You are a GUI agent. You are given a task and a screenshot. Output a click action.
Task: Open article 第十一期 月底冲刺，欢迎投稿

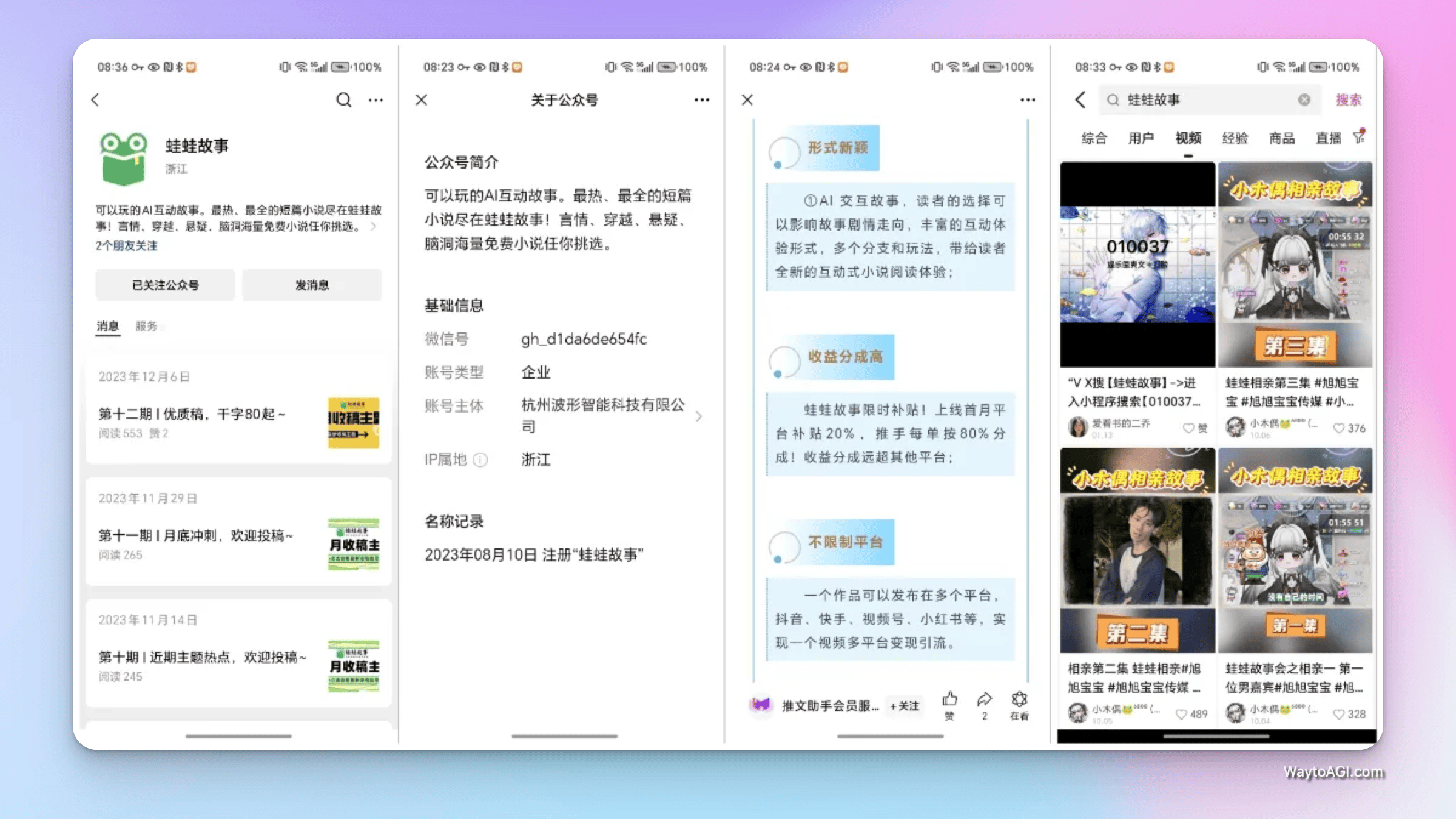[195, 535]
